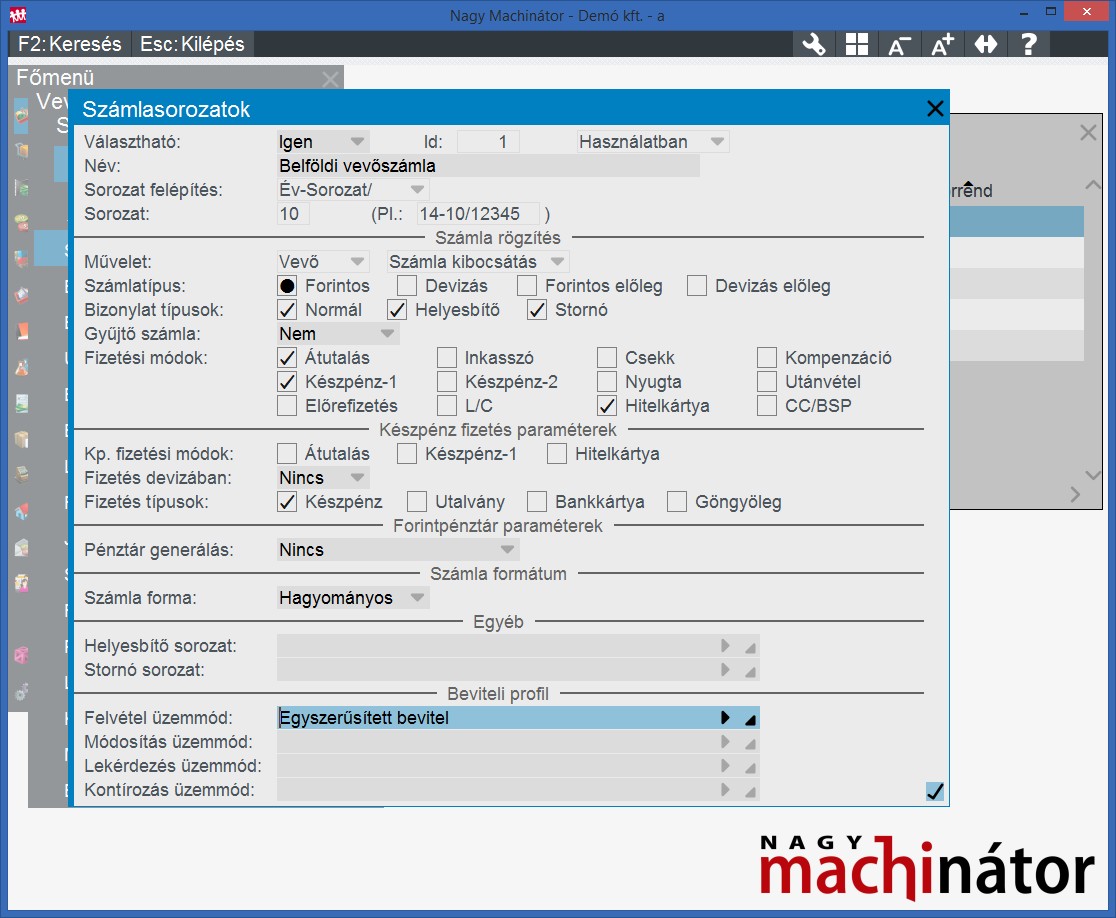Open the Gyűjtő számla dropdown

tap(337, 334)
